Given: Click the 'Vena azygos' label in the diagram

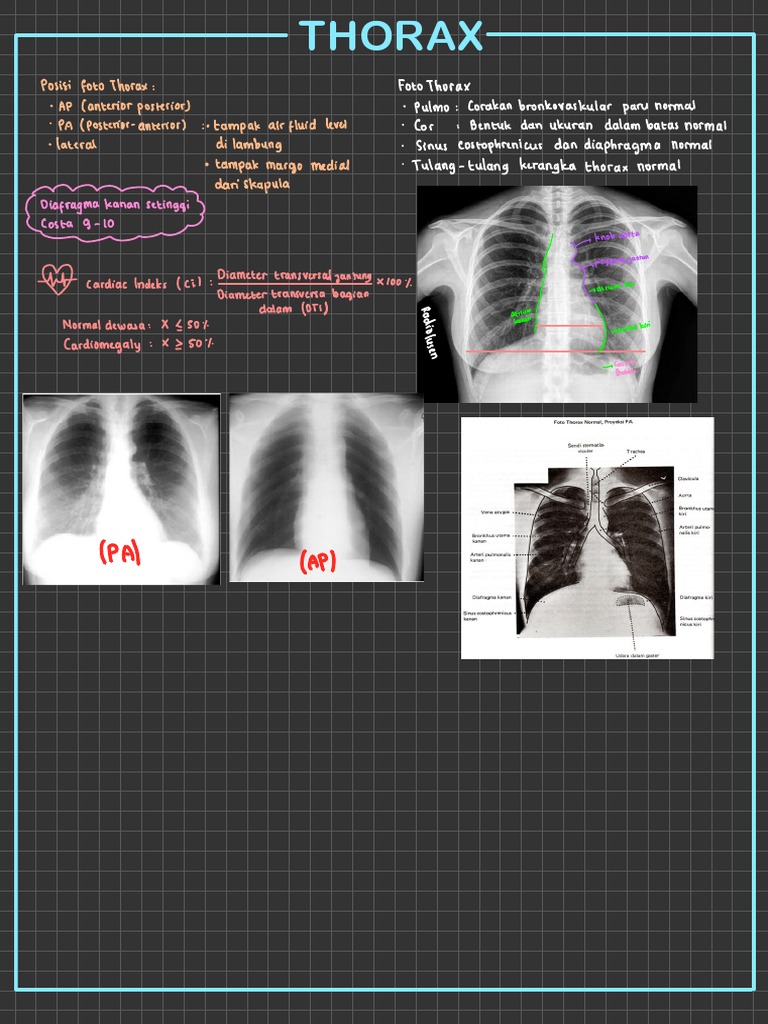Looking at the screenshot, I should point(495,513).
